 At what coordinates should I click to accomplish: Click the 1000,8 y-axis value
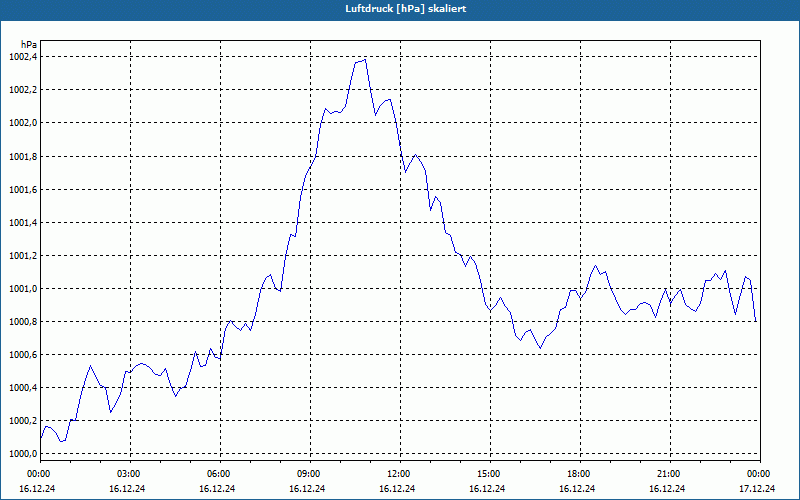click(x=23, y=322)
